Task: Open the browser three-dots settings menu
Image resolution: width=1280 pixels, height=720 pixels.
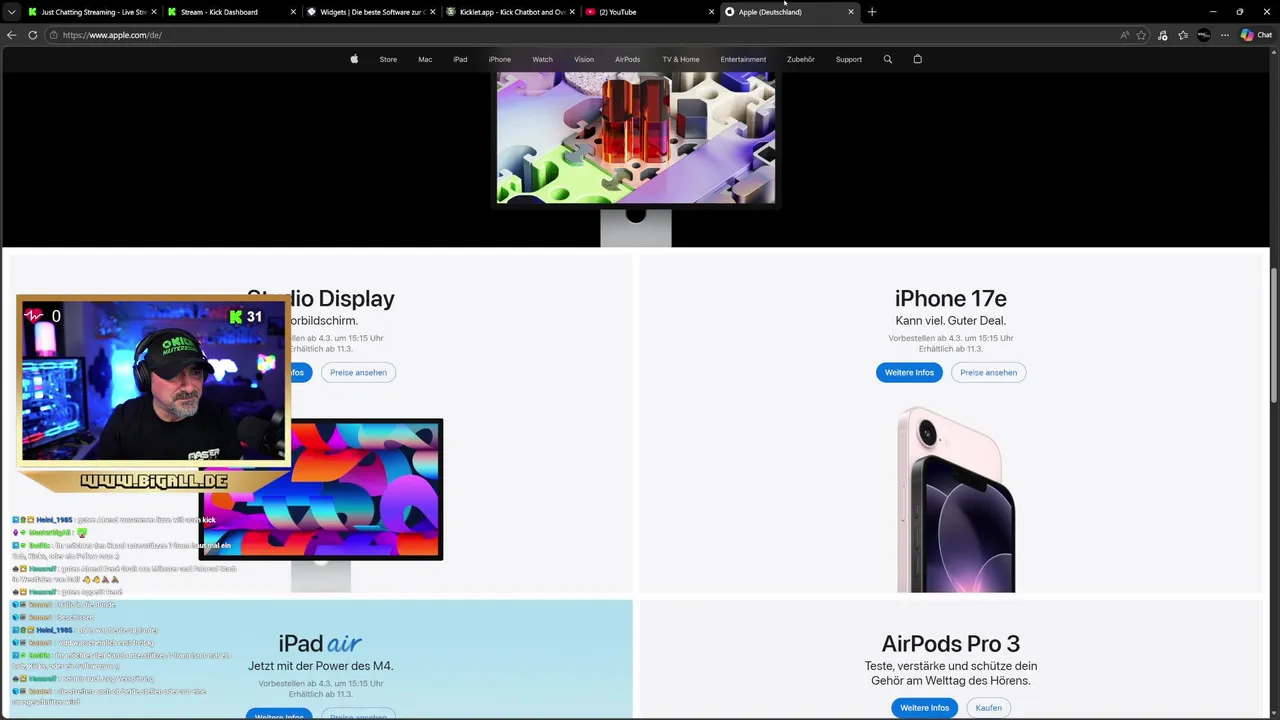Action: [x=1225, y=35]
